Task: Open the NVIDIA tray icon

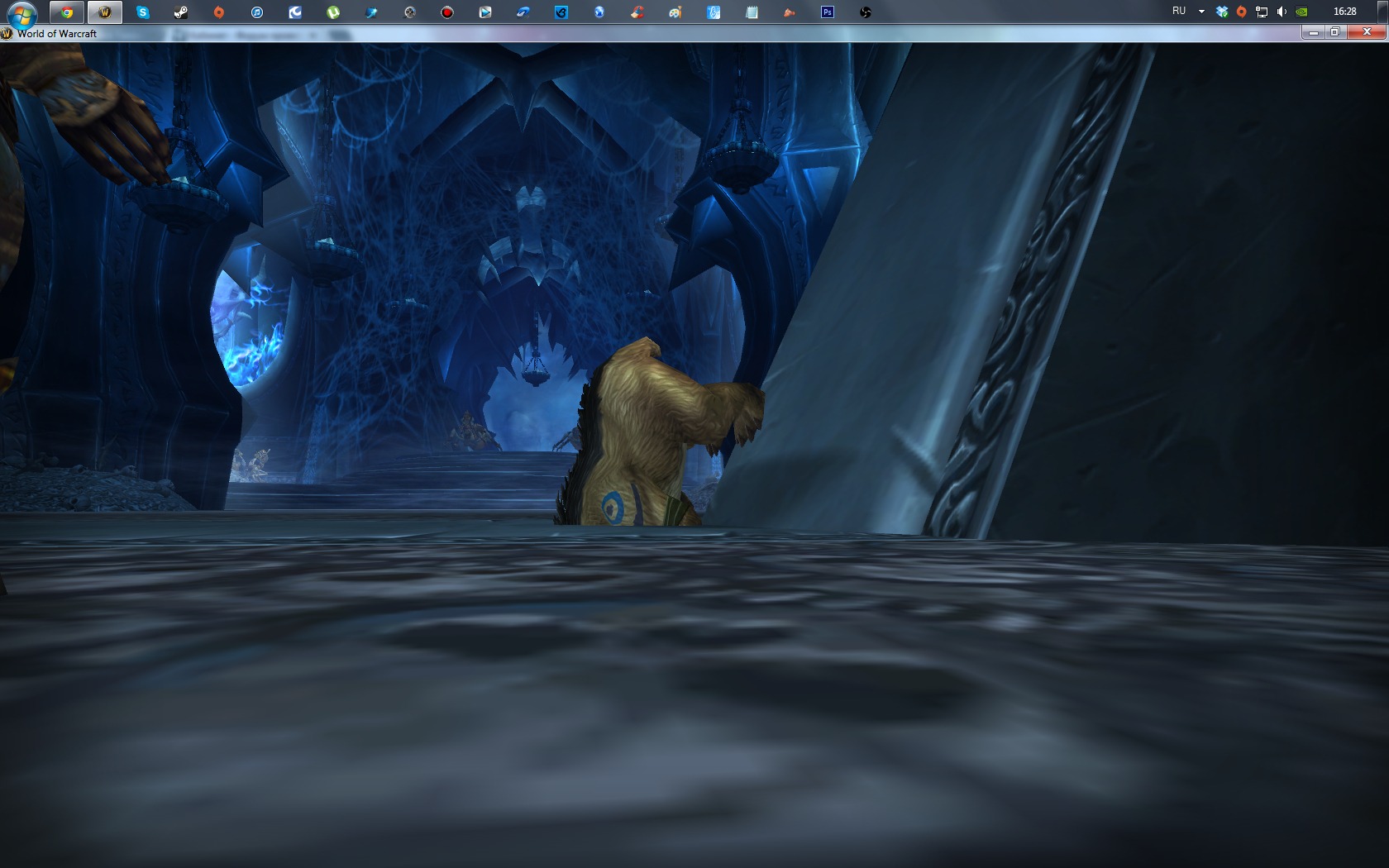Action: pos(1301,12)
